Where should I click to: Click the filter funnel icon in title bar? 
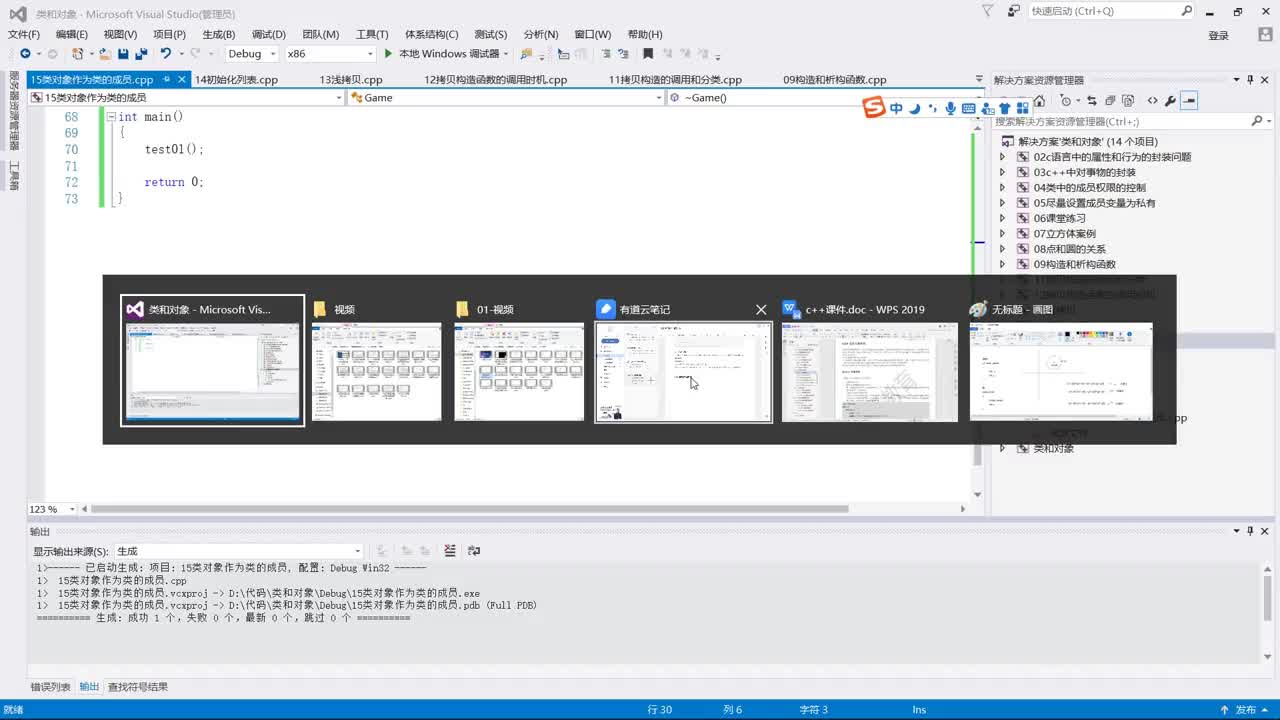[988, 11]
